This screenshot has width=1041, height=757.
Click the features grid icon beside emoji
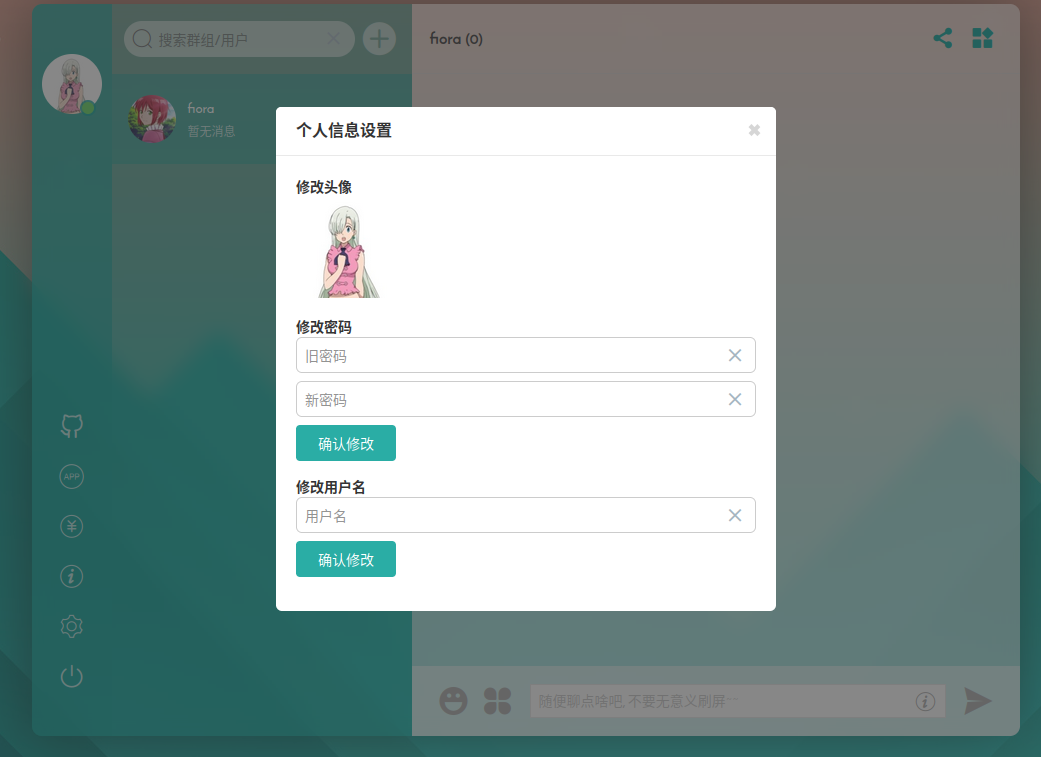tap(497, 701)
